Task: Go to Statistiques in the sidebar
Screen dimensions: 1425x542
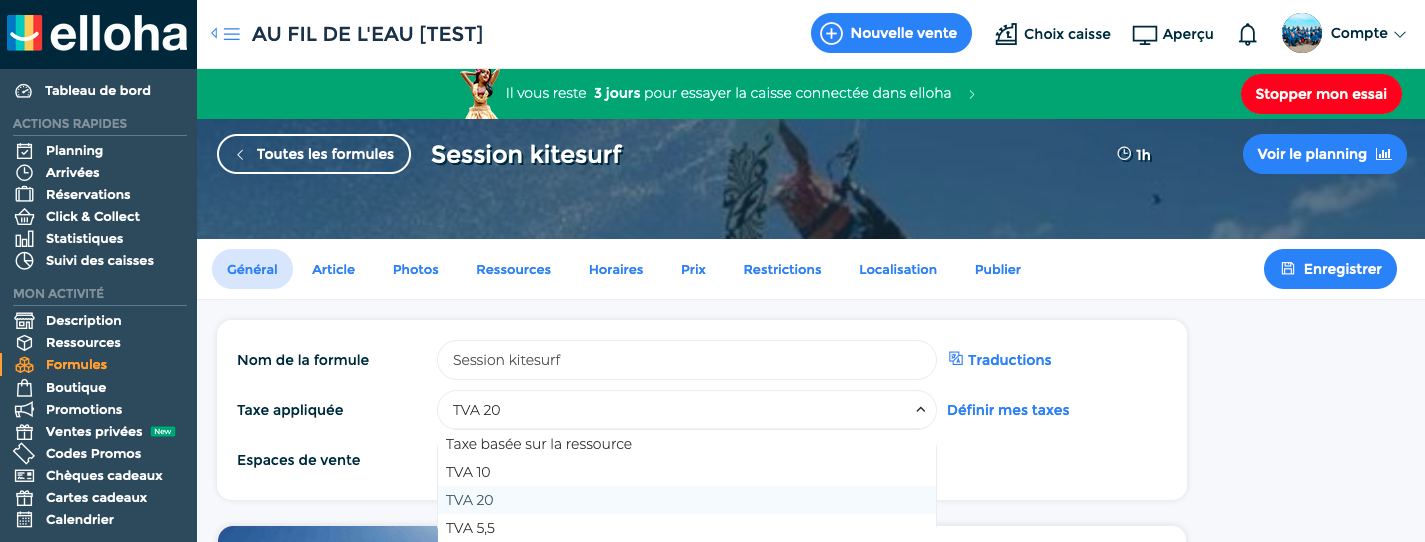Action: click(x=84, y=238)
